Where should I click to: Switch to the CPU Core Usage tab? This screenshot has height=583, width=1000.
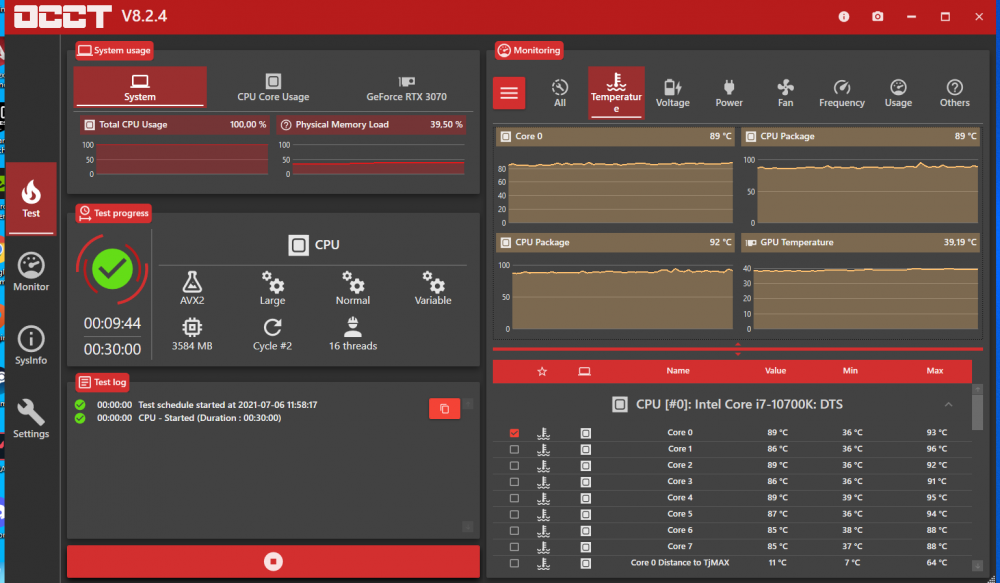pyautogui.click(x=273, y=87)
